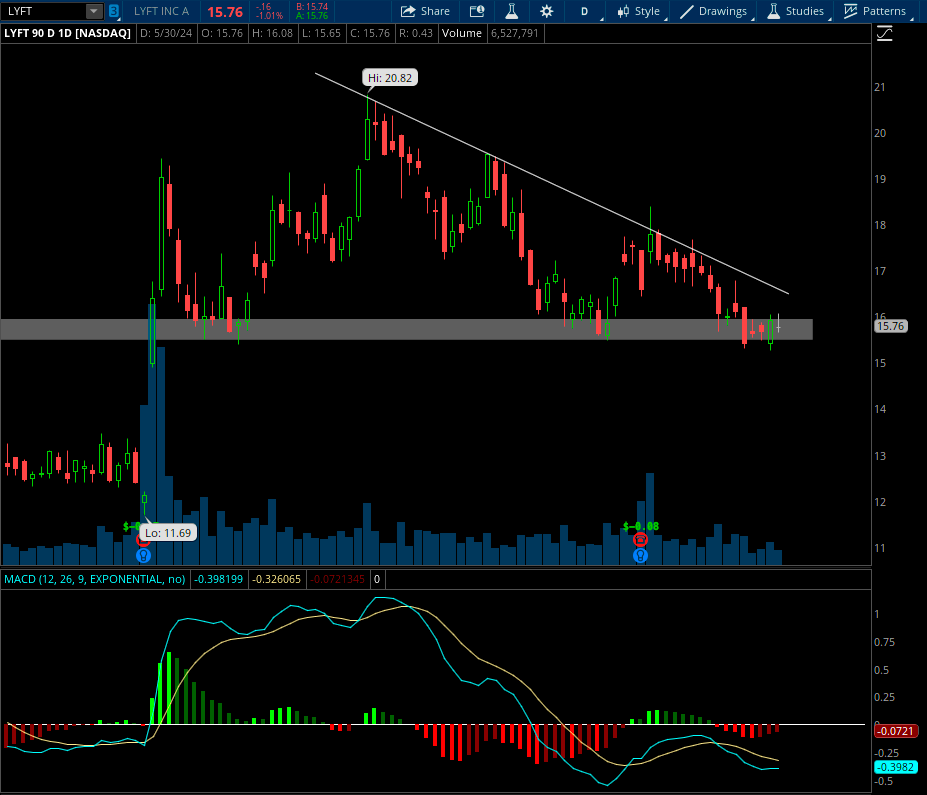Click the 15.76 price tag on price axis

click(890, 326)
